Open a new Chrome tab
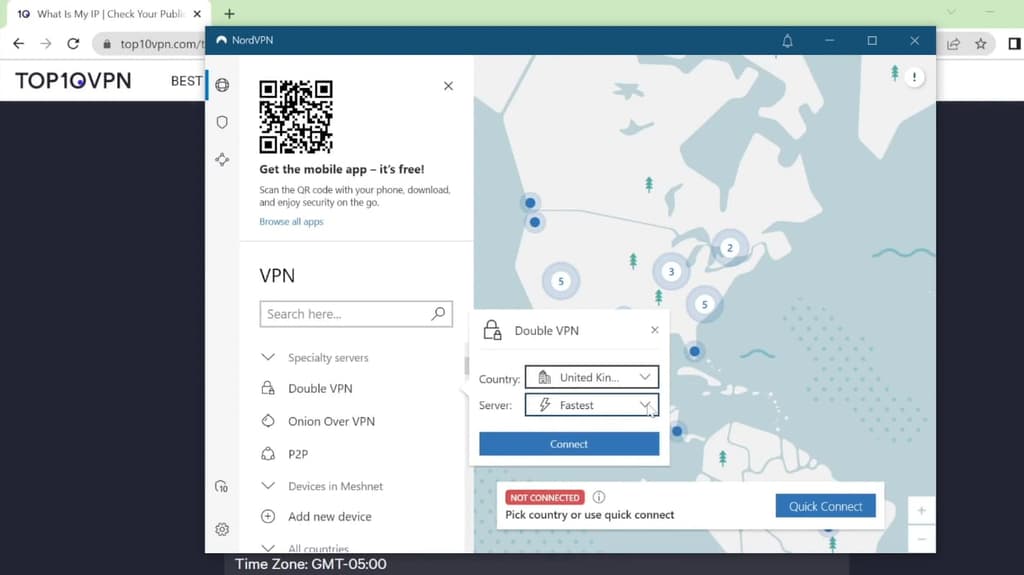The image size is (1024, 575). point(229,14)
